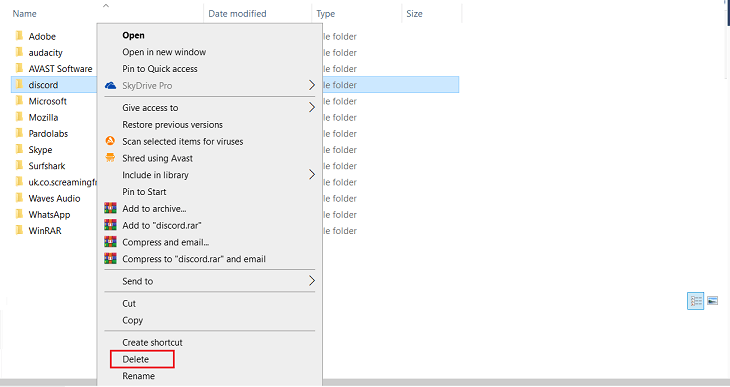Click the discord folder icon

point(19,85)
